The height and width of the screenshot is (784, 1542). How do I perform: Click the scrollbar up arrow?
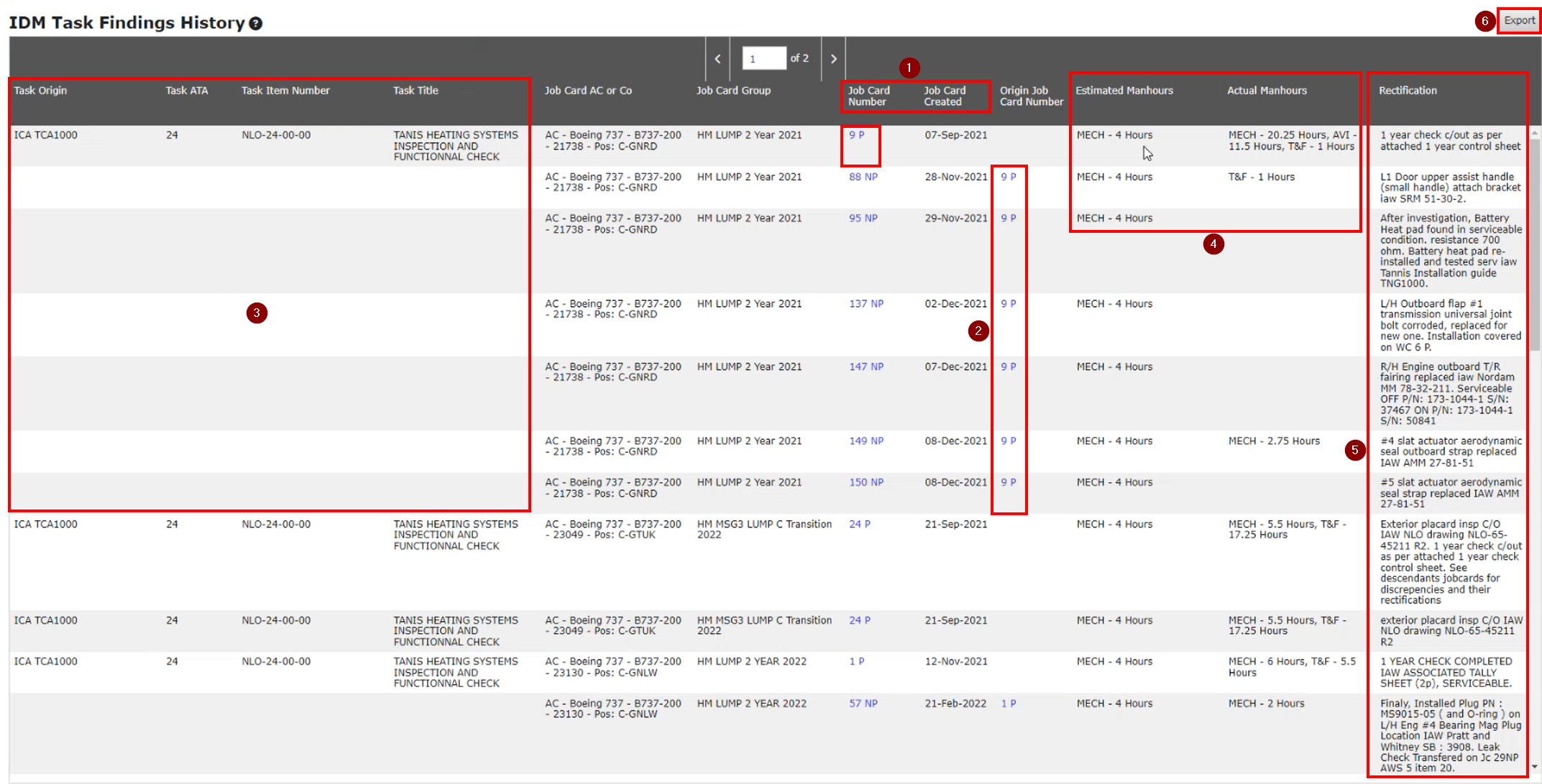coord(1535,134)
